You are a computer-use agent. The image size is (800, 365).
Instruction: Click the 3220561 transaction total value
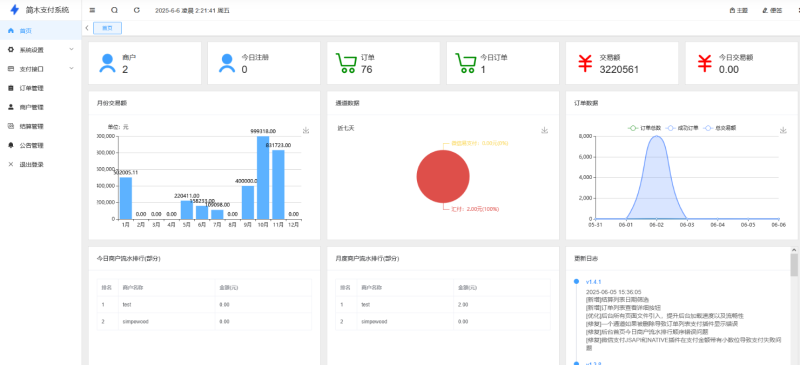tap(619, 69)
